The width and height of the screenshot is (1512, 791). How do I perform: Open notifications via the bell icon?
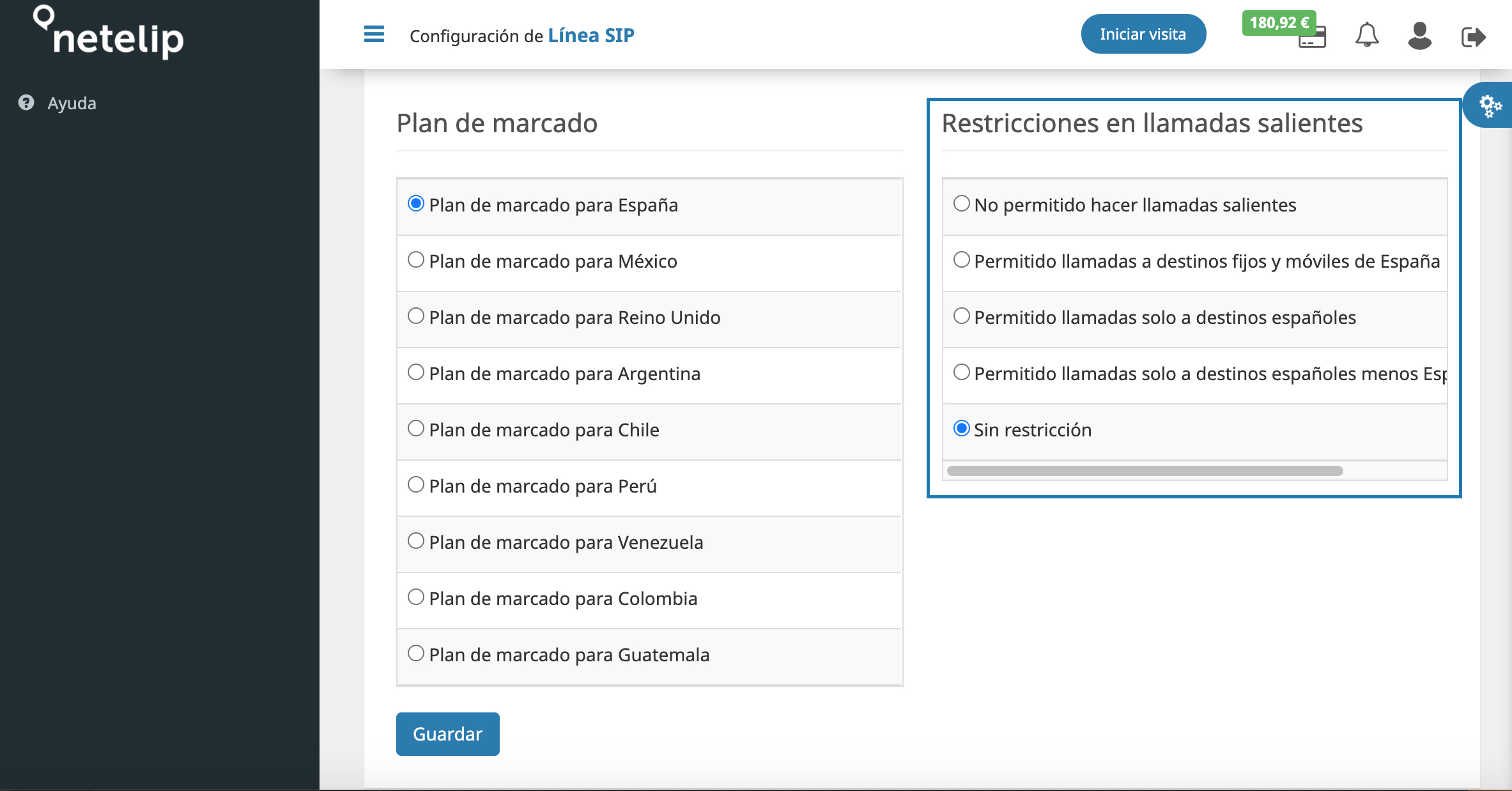1368,35
